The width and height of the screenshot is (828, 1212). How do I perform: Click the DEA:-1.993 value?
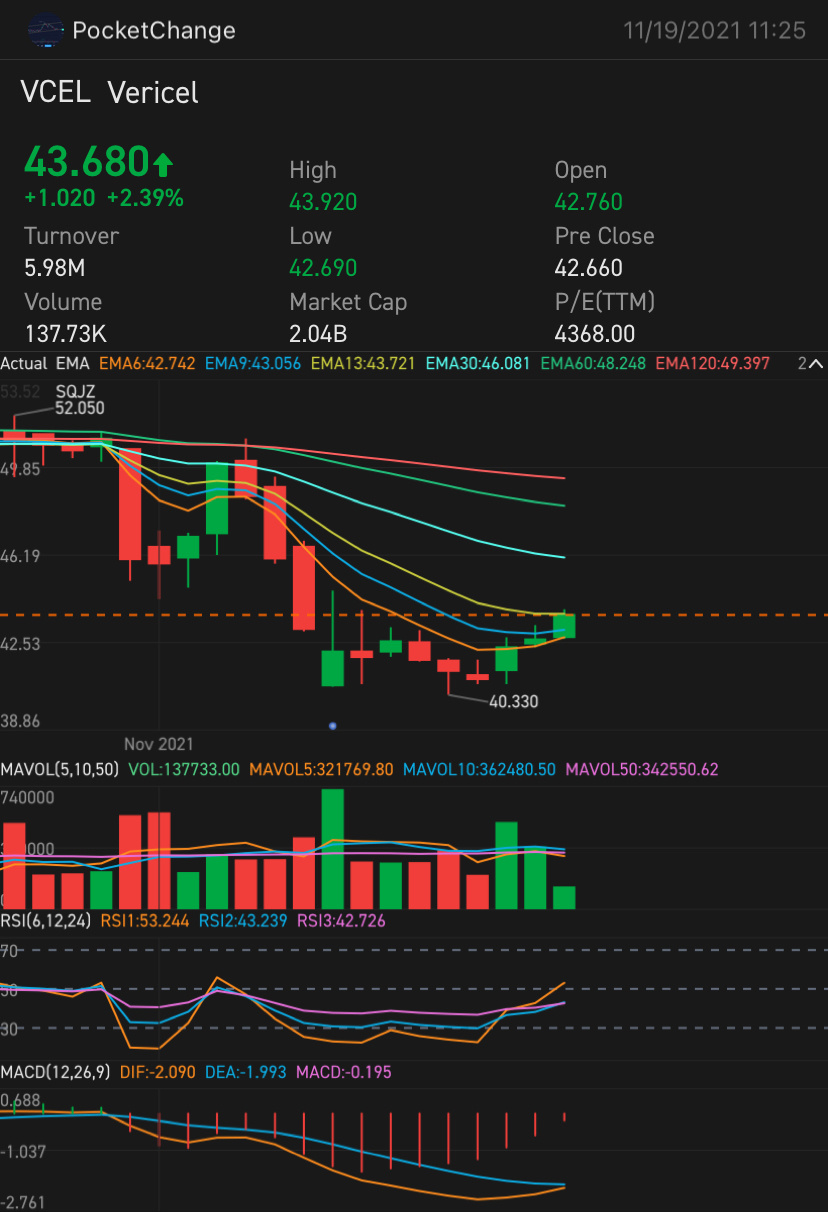246,1072
